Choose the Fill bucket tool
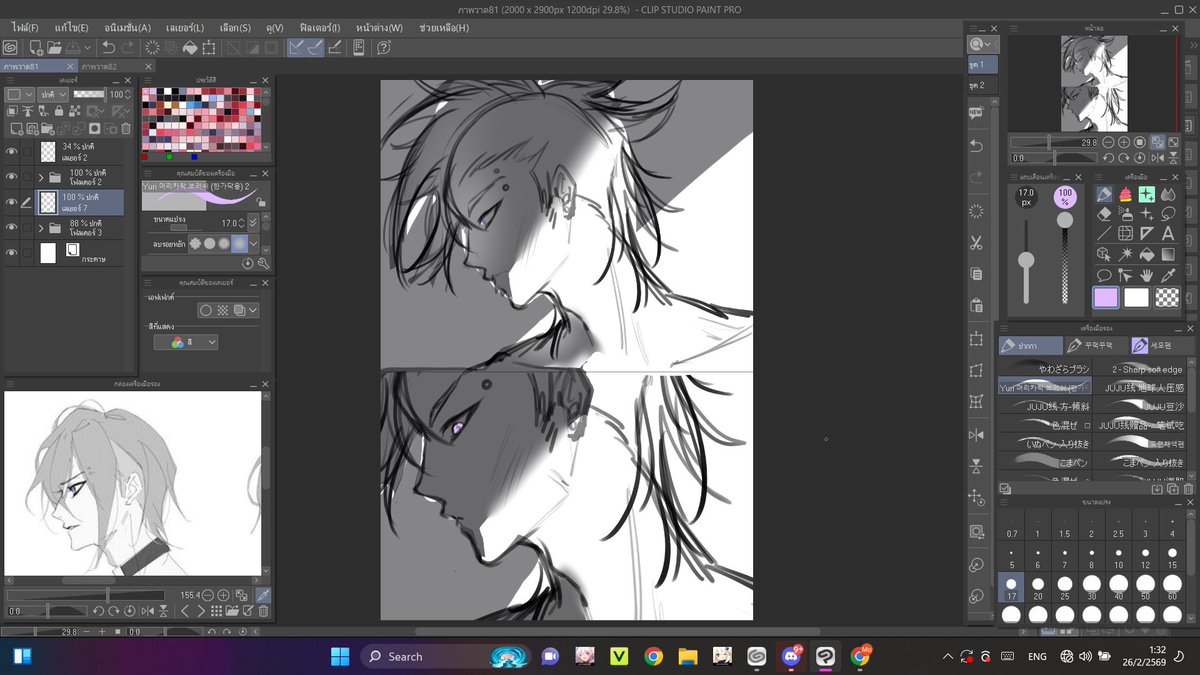The image size is (1200, 675). (x=1146, y=254)
